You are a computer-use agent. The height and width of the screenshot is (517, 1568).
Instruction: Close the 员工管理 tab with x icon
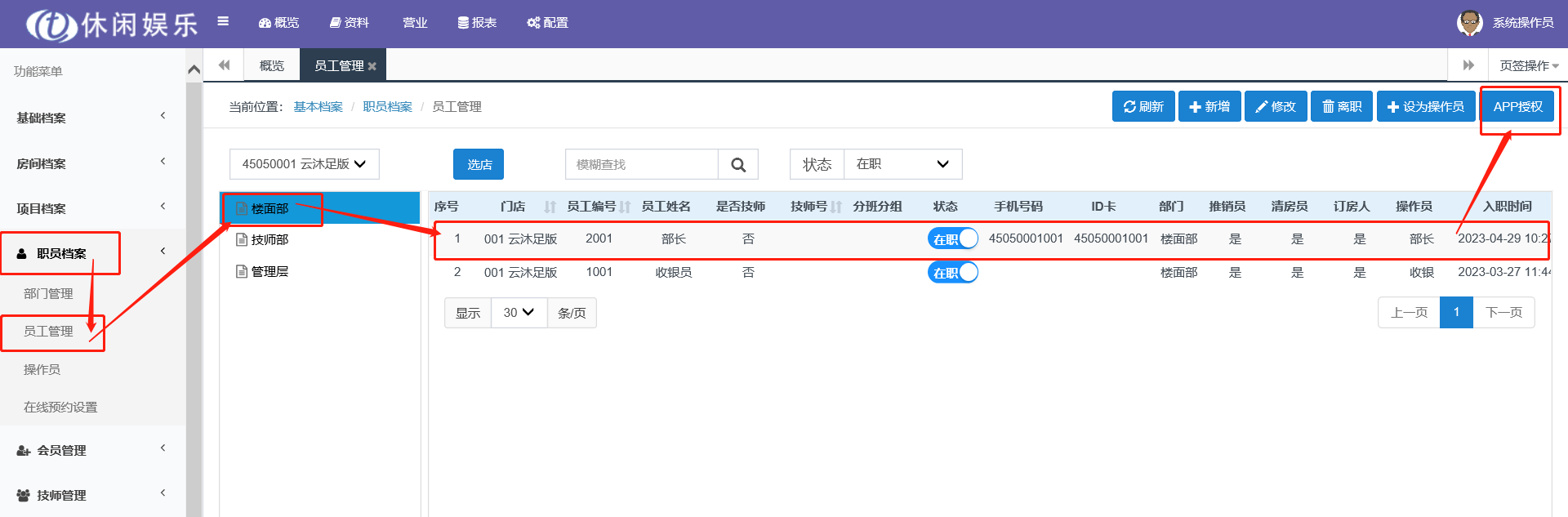pyautogui.click(x=372, y=66)
